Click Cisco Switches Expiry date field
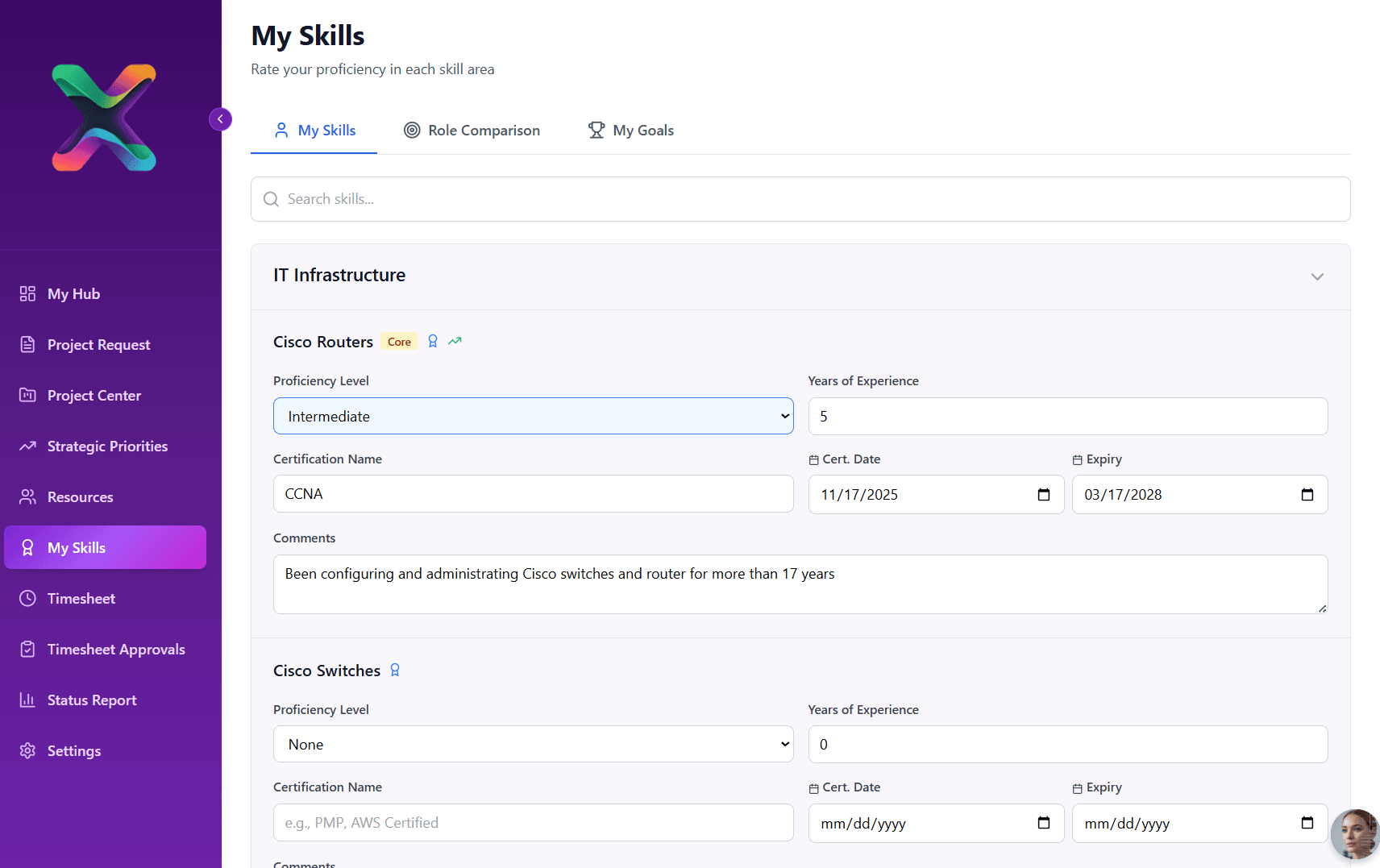The width and height of the screenshot is (1380, 868). coord(1199,823)
